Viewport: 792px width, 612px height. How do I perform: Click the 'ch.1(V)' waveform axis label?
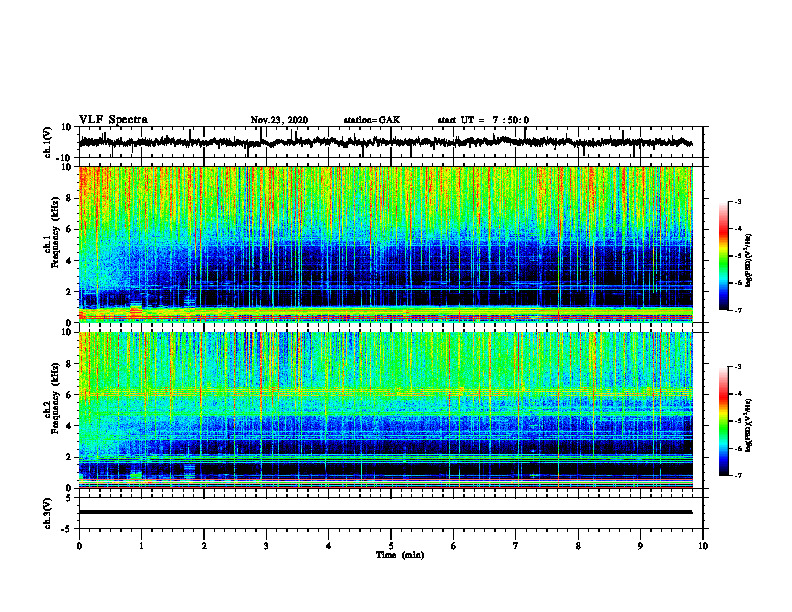point(49,142)
